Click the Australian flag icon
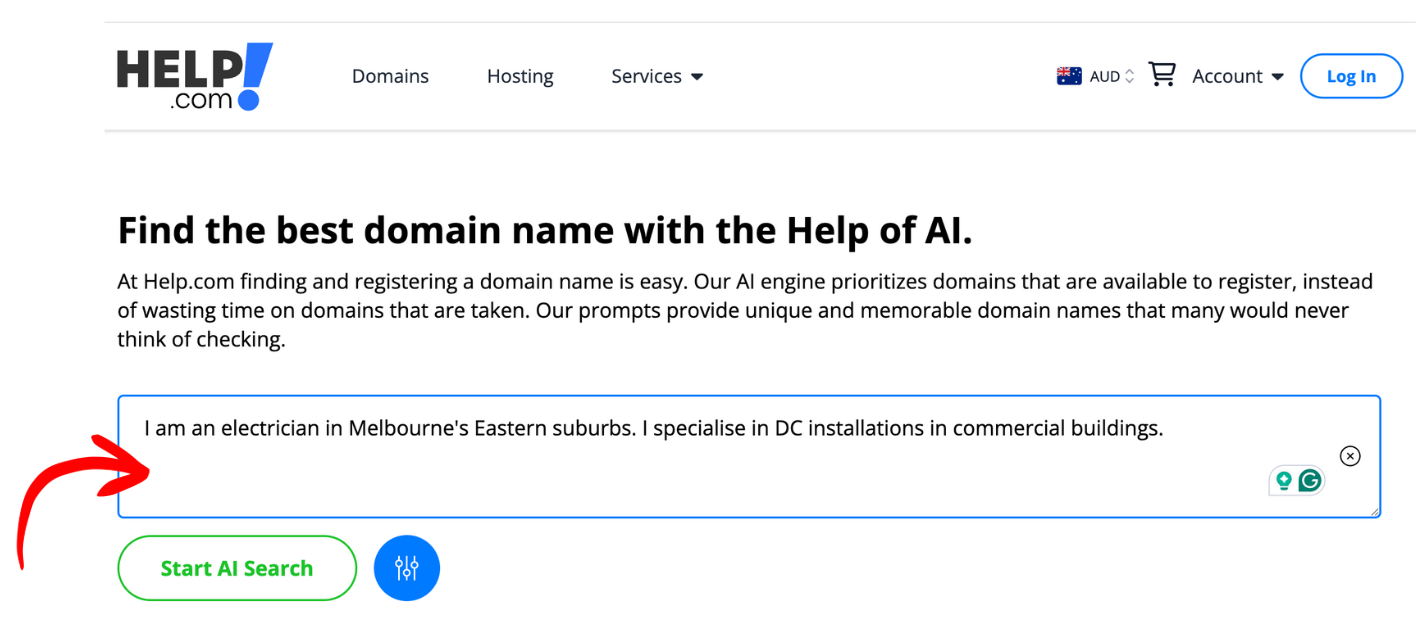Image resolution: width=1428 pixels, height=620 pixels. pyautogui.click(x=1069, y=76)
